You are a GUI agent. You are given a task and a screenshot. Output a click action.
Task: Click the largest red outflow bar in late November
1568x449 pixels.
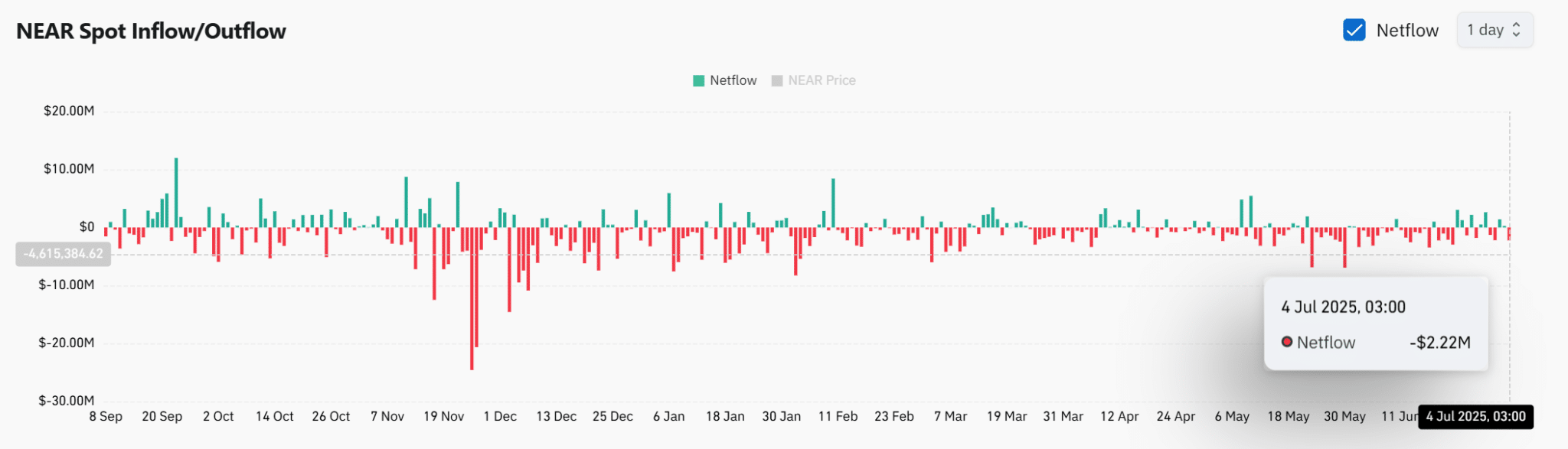472,298
